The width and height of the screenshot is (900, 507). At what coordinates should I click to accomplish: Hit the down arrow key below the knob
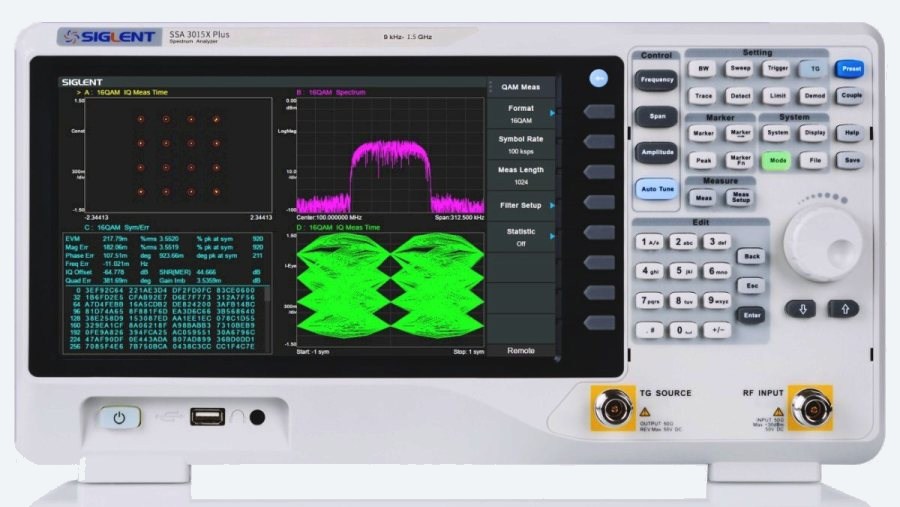pos(801,309)
